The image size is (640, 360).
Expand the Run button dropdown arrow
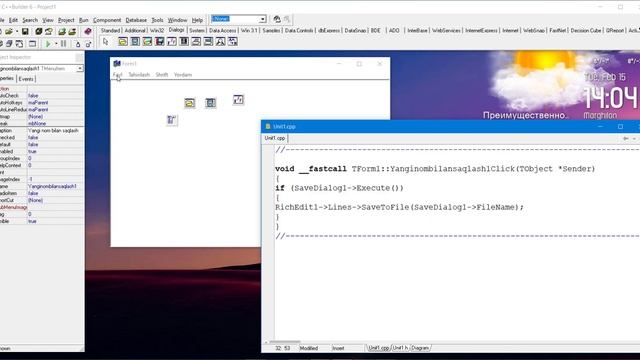pyautogui.click(x=56, y=44)
